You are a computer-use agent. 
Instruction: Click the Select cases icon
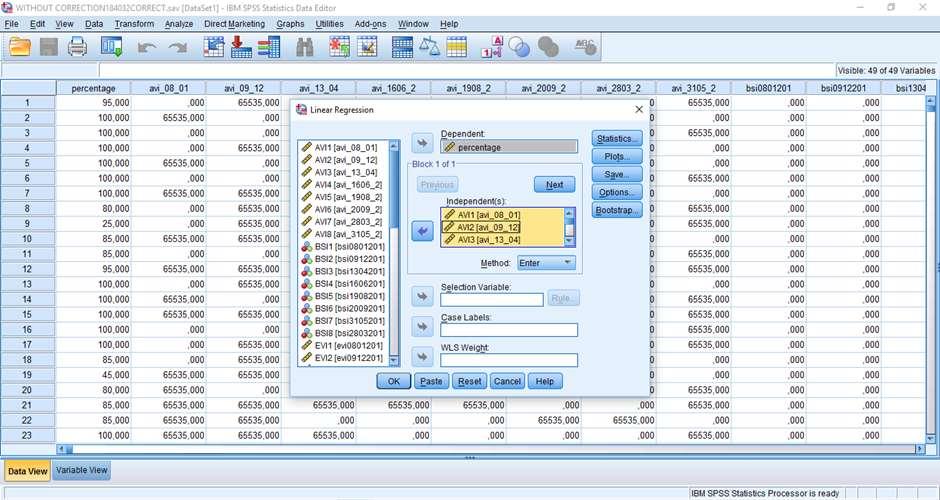(456, 47)
